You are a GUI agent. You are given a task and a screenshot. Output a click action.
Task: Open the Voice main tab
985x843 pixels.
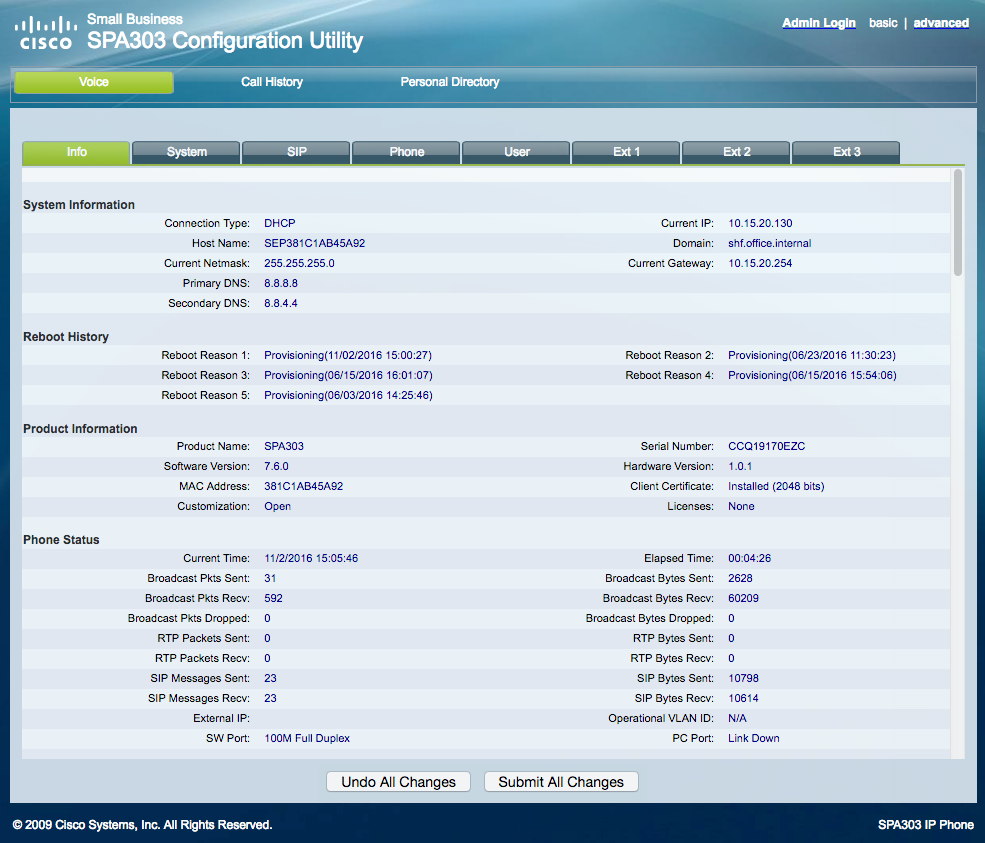click(94, 82)
